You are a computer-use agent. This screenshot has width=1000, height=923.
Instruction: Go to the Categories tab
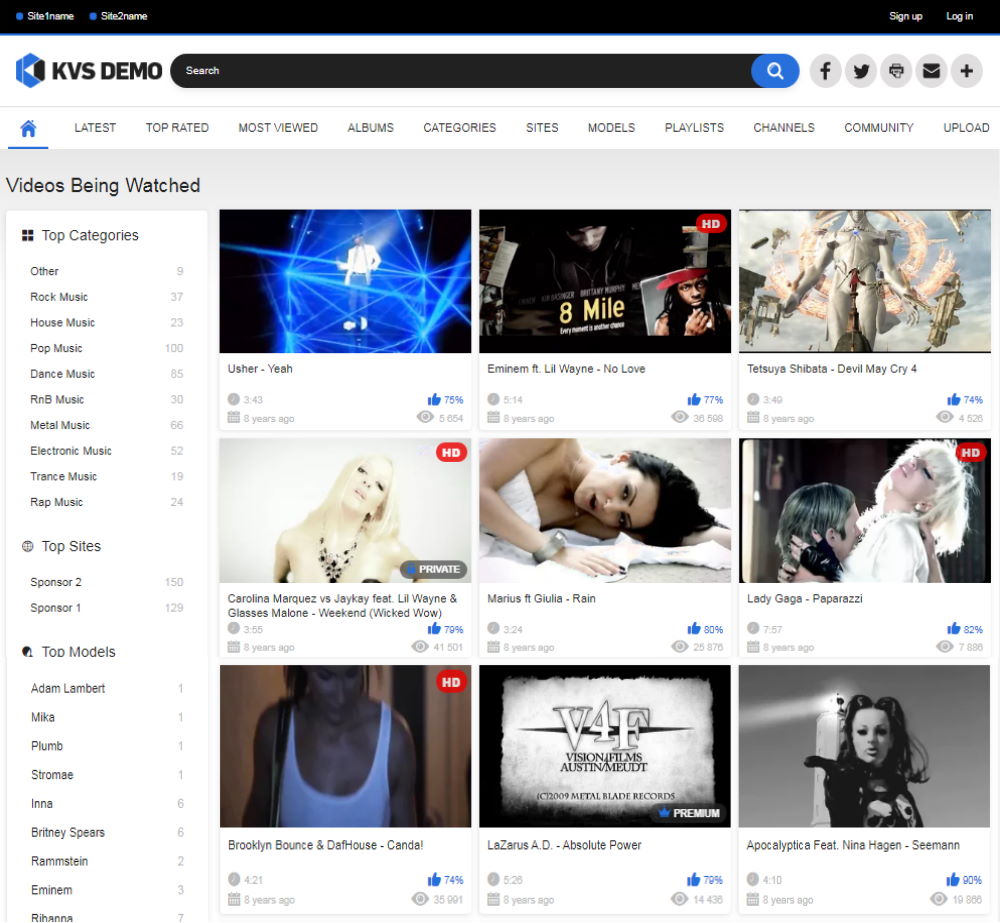[x=460, y=128]
